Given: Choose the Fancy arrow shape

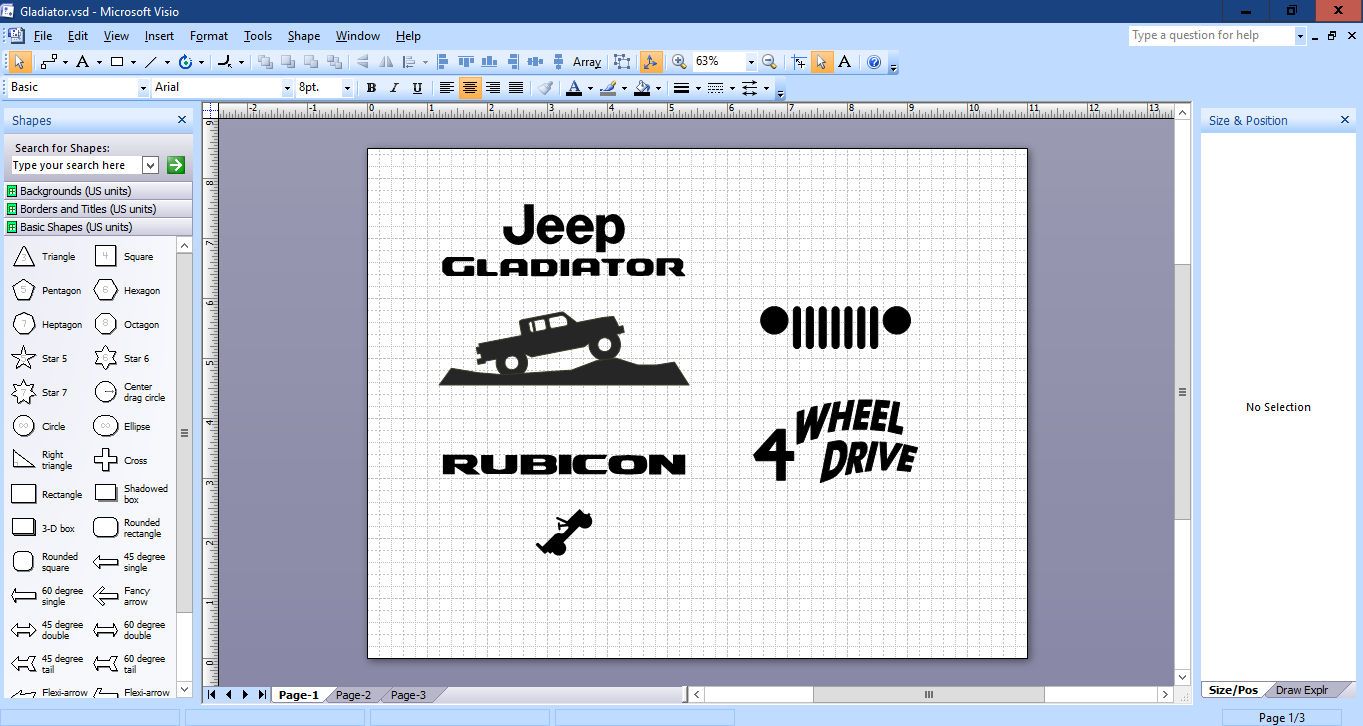Looking at the screenshot, I should tap(106, 597).
